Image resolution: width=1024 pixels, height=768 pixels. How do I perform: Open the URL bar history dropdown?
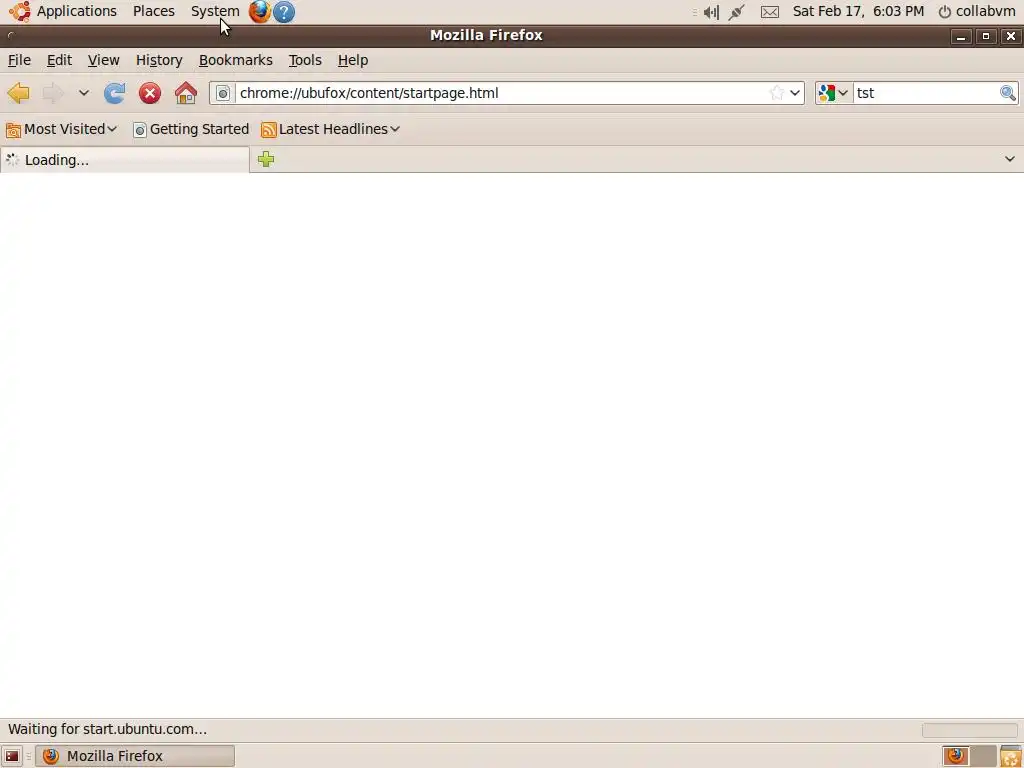[795, 93]
